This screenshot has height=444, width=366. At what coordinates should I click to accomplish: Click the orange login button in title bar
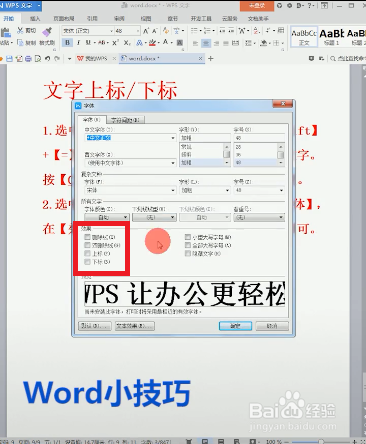(x=257, y=6)
